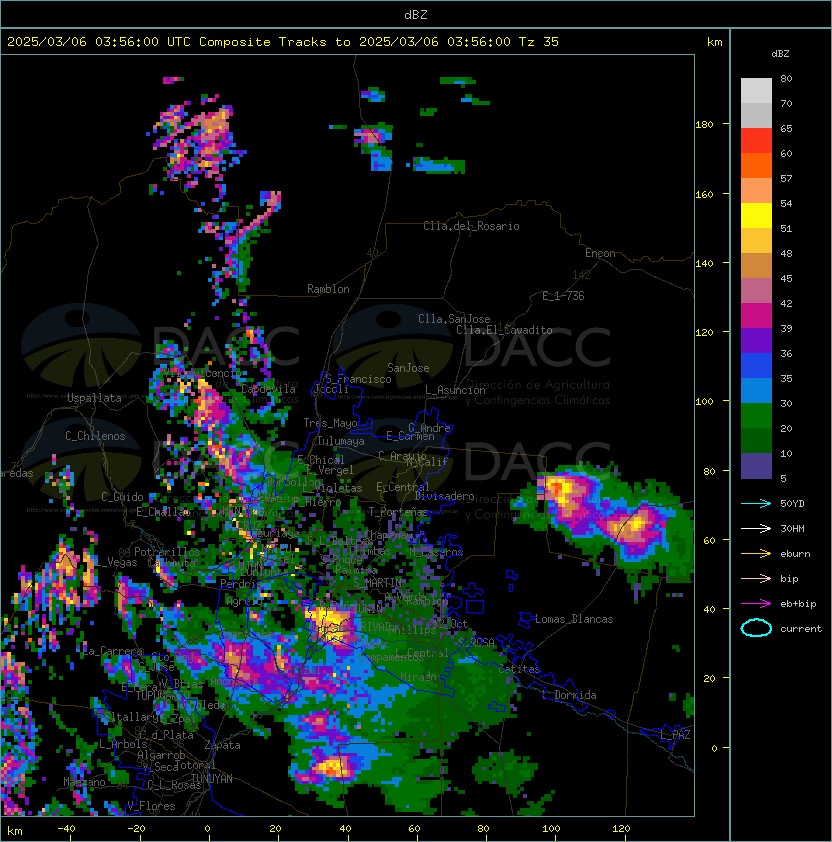Select the brown legend color band

[x=756, y=266]
